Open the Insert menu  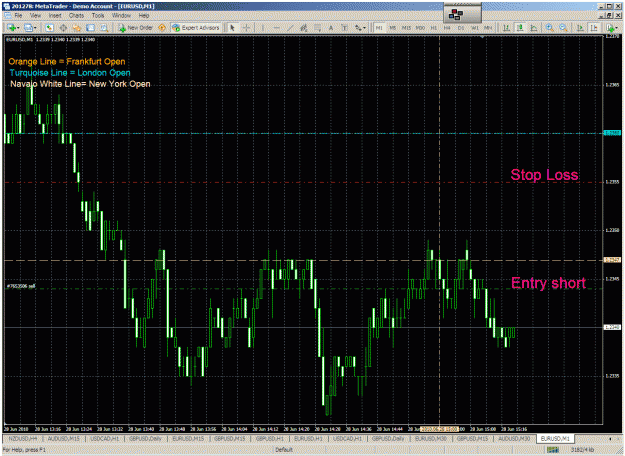click(x=55, y=16)
